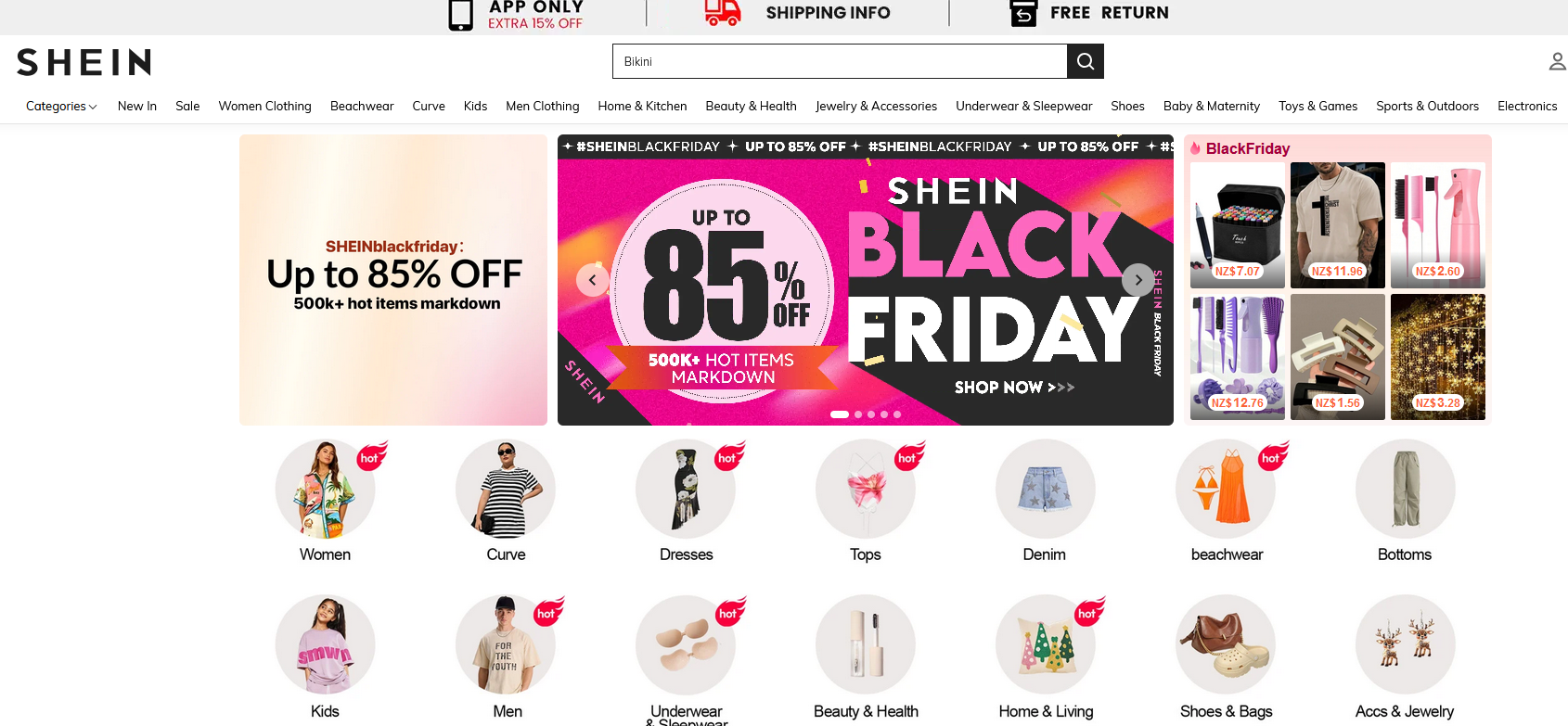Open the Denim shorts category circle
This screenshot has width=1568, height=726.
[1045, 489]
